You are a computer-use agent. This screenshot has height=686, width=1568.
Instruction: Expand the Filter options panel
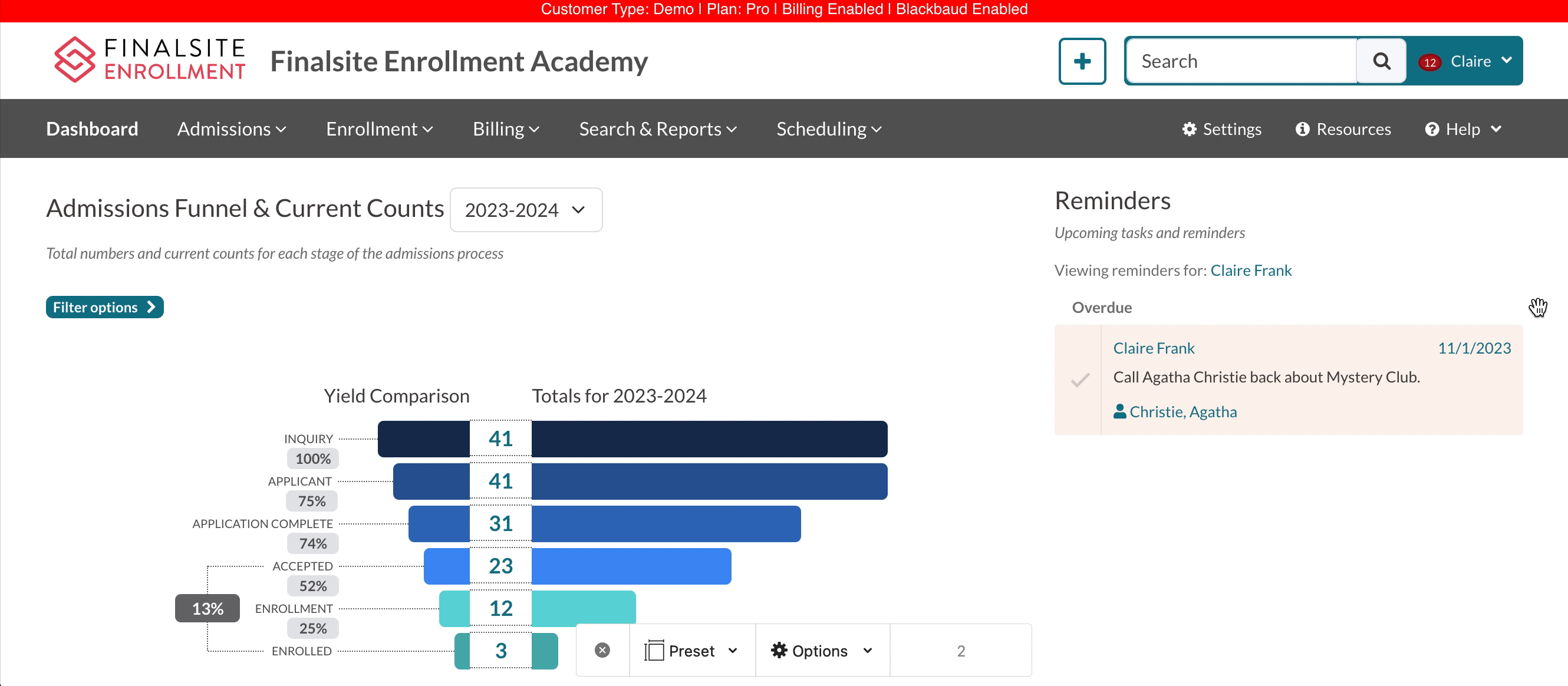tap(104, 308)
